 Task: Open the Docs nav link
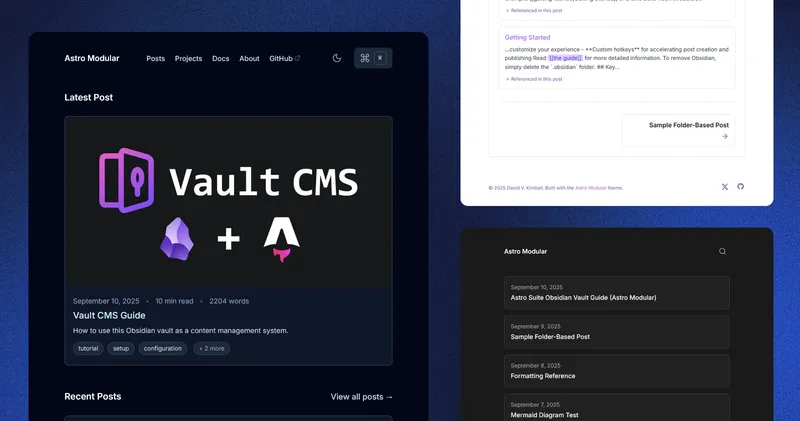click(220, 59)
